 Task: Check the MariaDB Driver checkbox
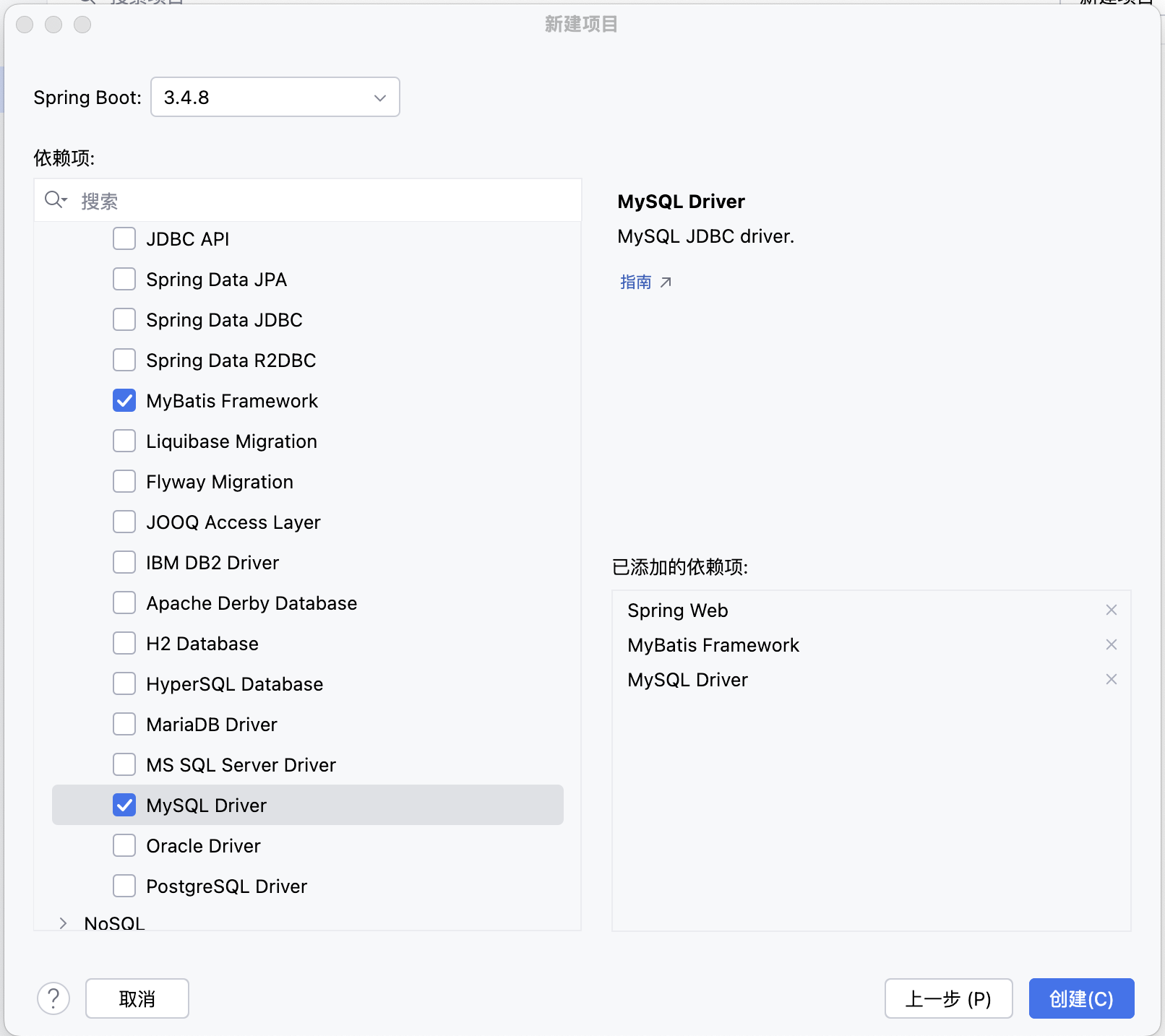(x=124, y=724)
